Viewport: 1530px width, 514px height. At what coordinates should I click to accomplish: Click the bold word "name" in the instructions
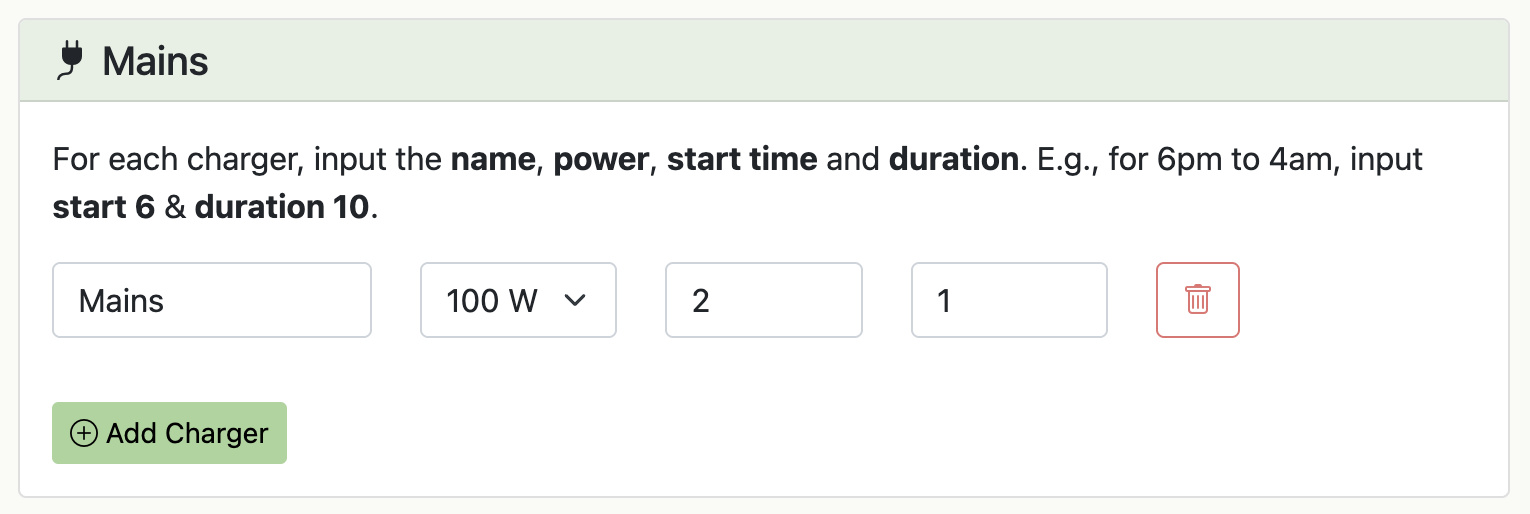point(494,159)
